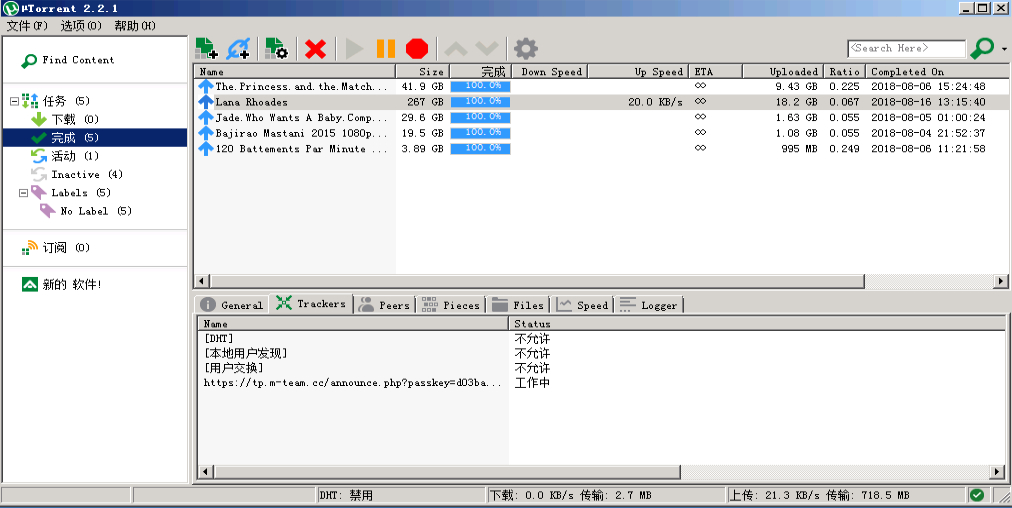Click the Add Torrent toolbar icon
Viewport: 1012px width, 508px height.
[207, 48]
